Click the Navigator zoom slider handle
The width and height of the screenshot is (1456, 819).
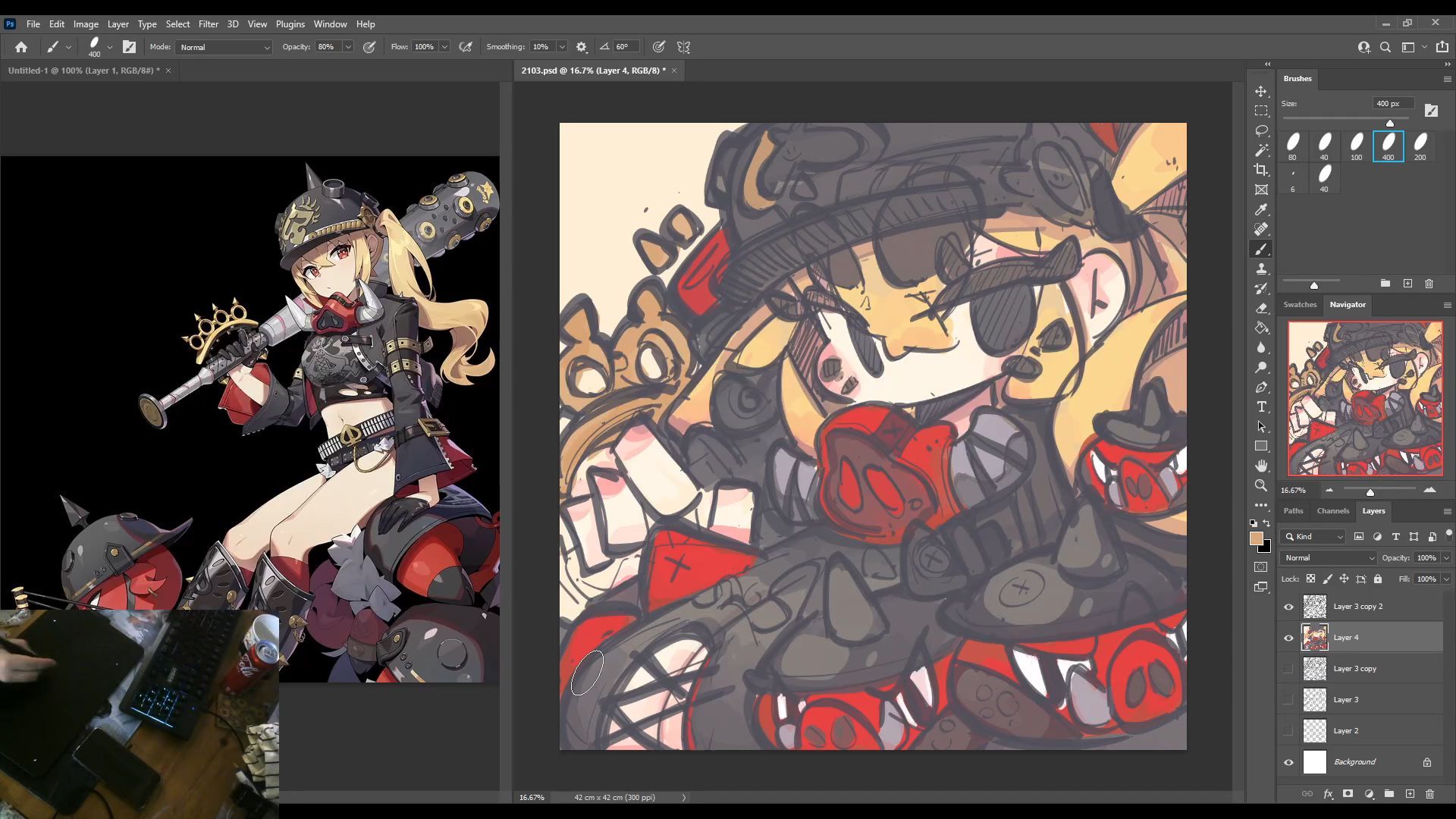[1370, 492]
